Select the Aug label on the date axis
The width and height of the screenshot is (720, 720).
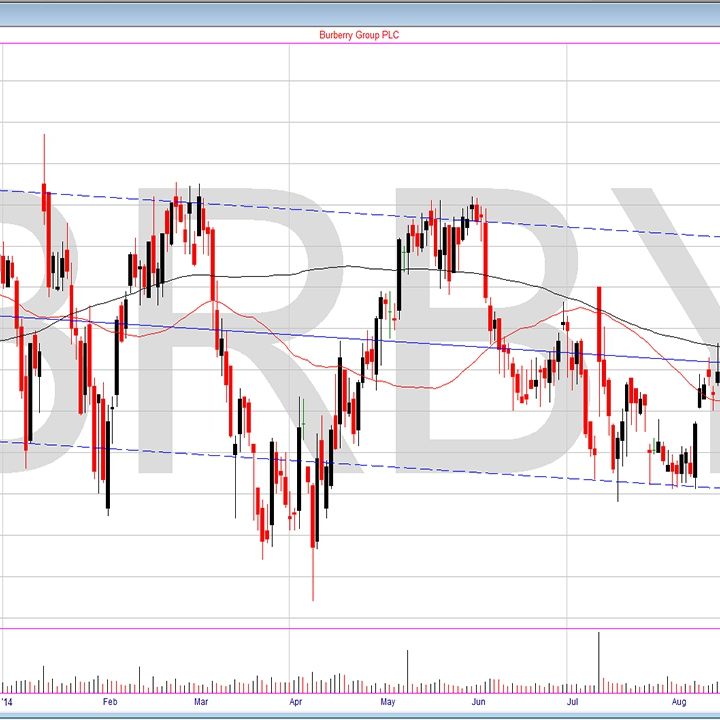[679, 702]
